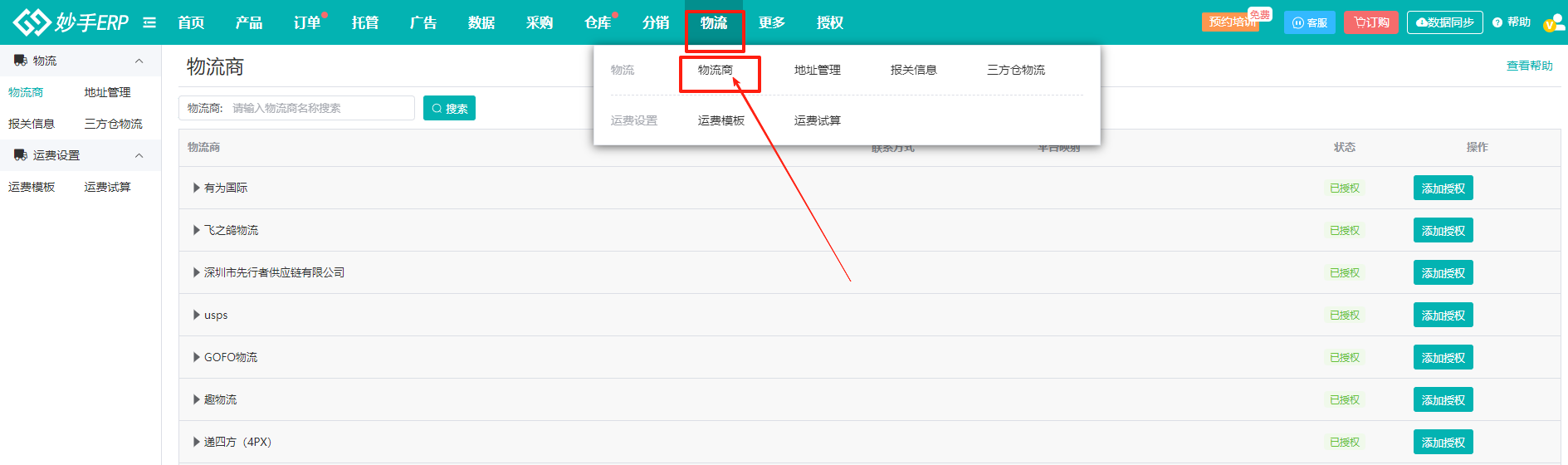This screenshot has width=1568, height=465.
Task: Select 地址管理 in the dropdown menu
Action: (x=818, y=70)
